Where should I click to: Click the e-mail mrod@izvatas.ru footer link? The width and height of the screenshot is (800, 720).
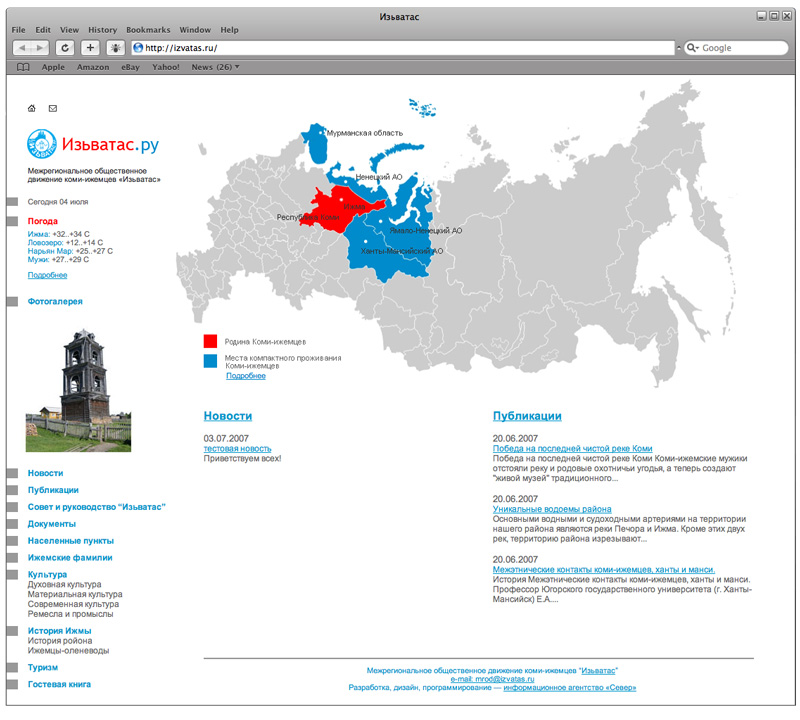click(492, 679)
